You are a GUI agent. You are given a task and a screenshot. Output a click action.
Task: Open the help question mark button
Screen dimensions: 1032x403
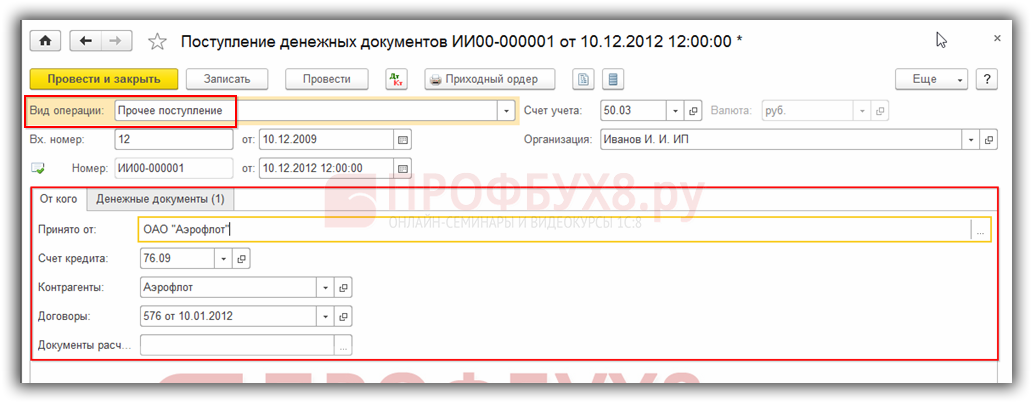point(987,79)
